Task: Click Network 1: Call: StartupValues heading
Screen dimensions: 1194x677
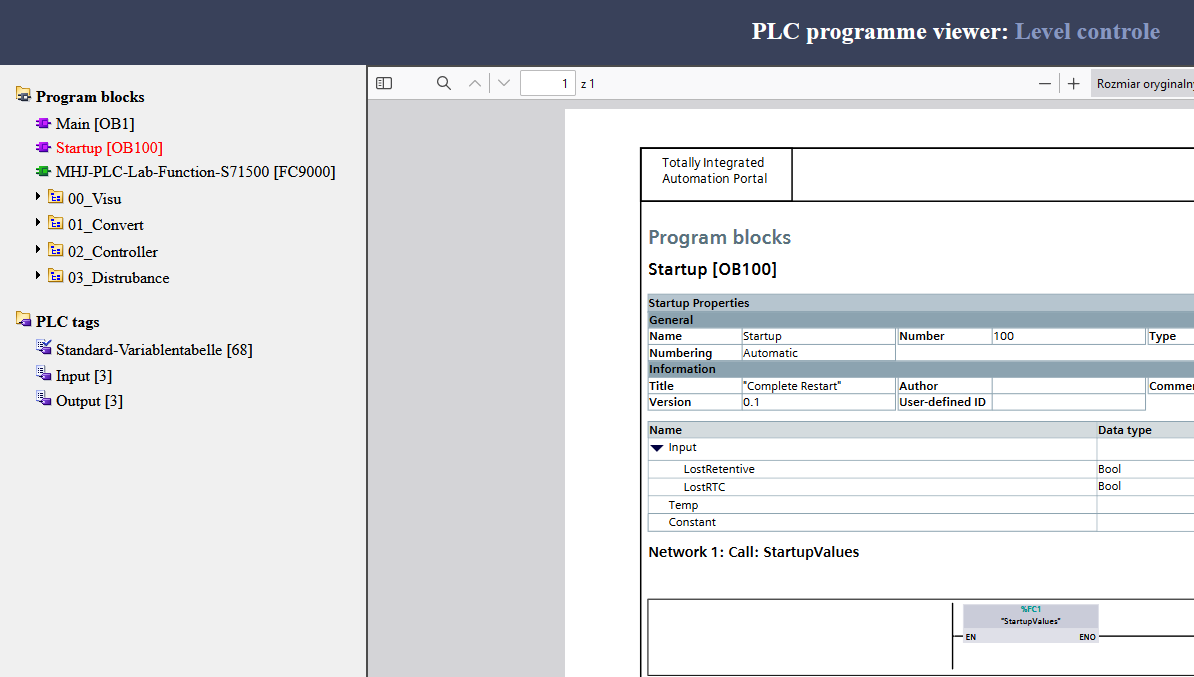Action: (x=754, y=552)
